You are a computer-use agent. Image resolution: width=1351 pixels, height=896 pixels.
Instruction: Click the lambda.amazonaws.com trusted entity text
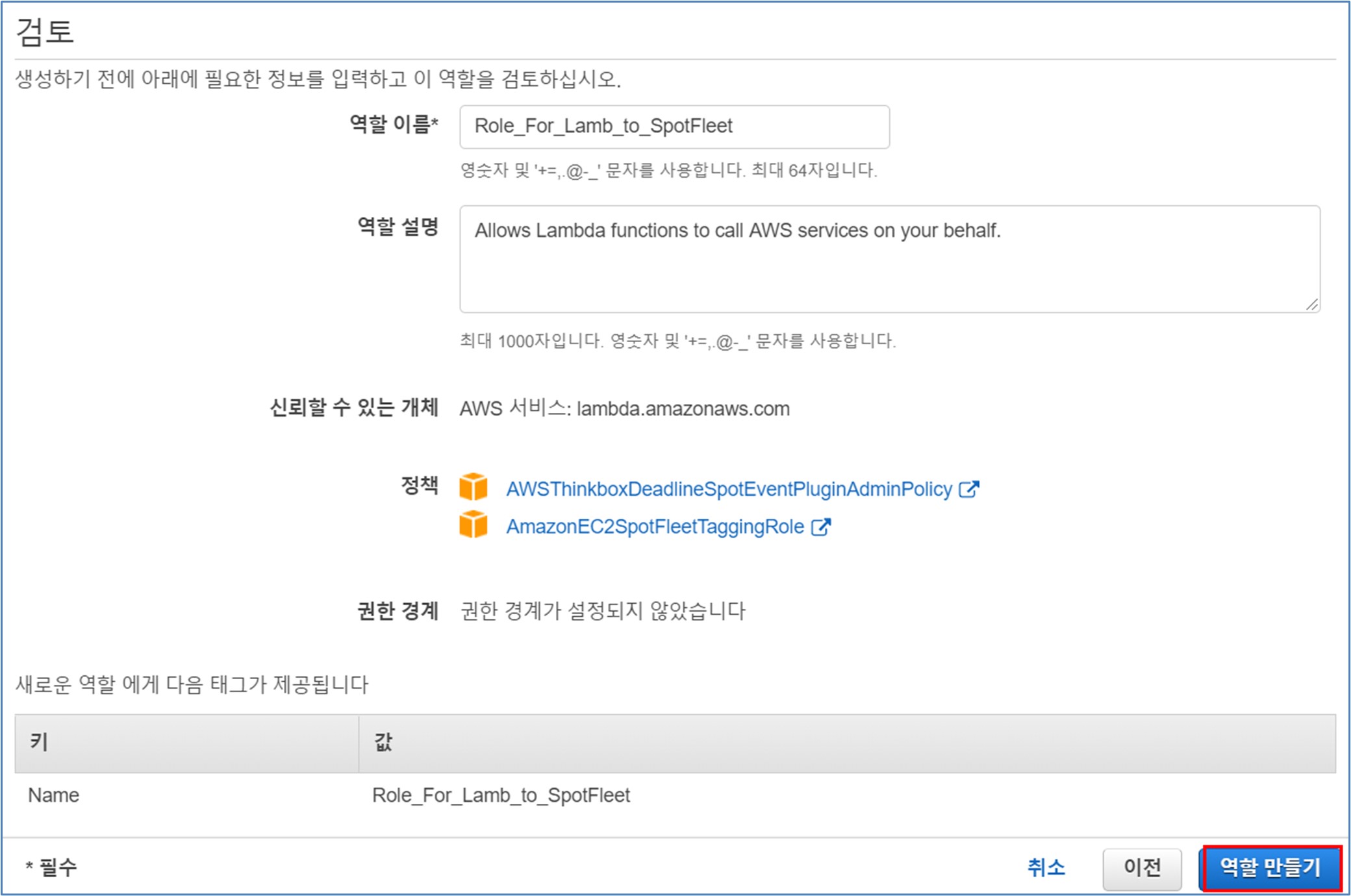coord(683,409)
